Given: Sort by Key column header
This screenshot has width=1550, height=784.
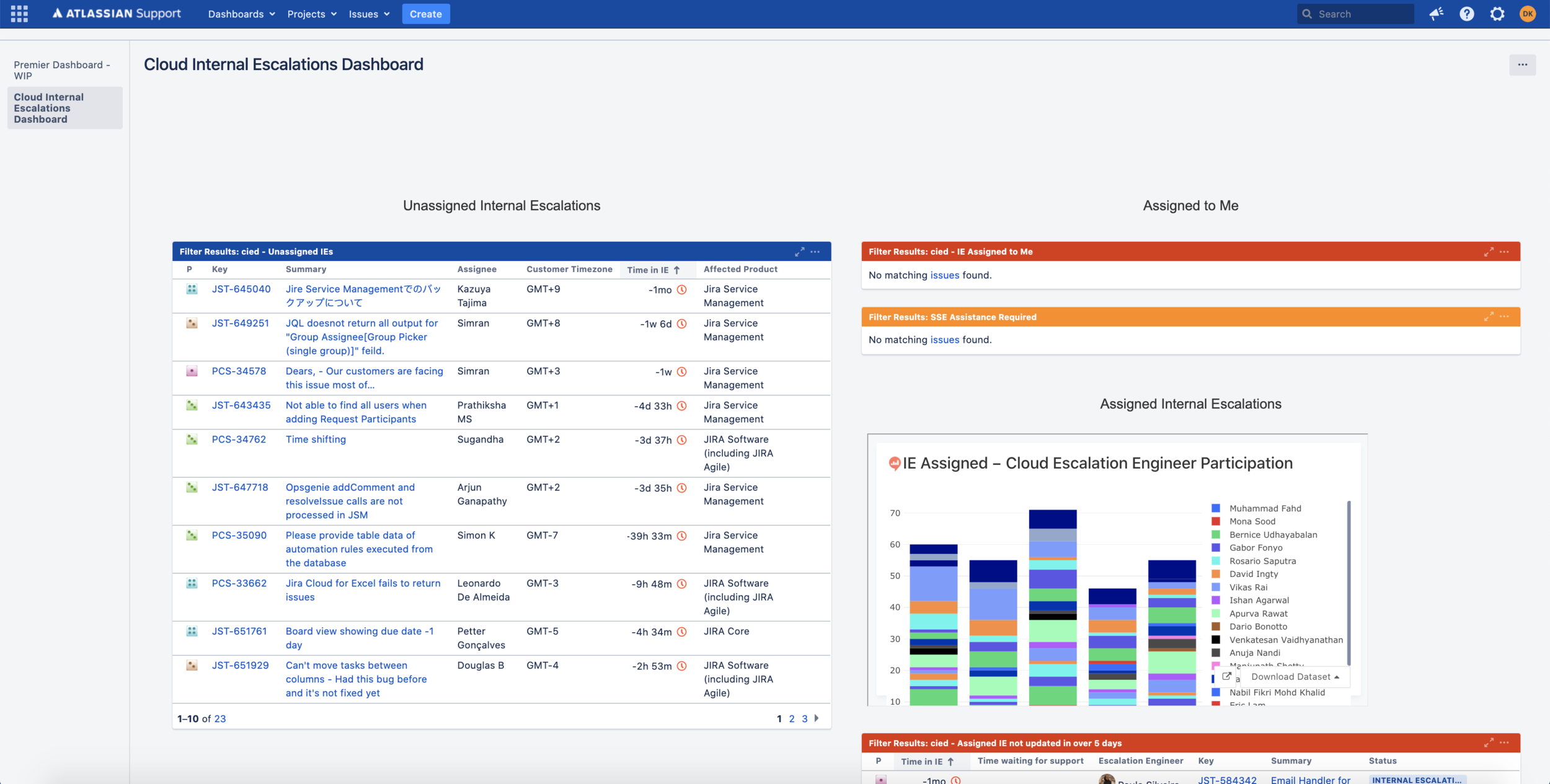Looking at the screenshot, I should point(219,269).
